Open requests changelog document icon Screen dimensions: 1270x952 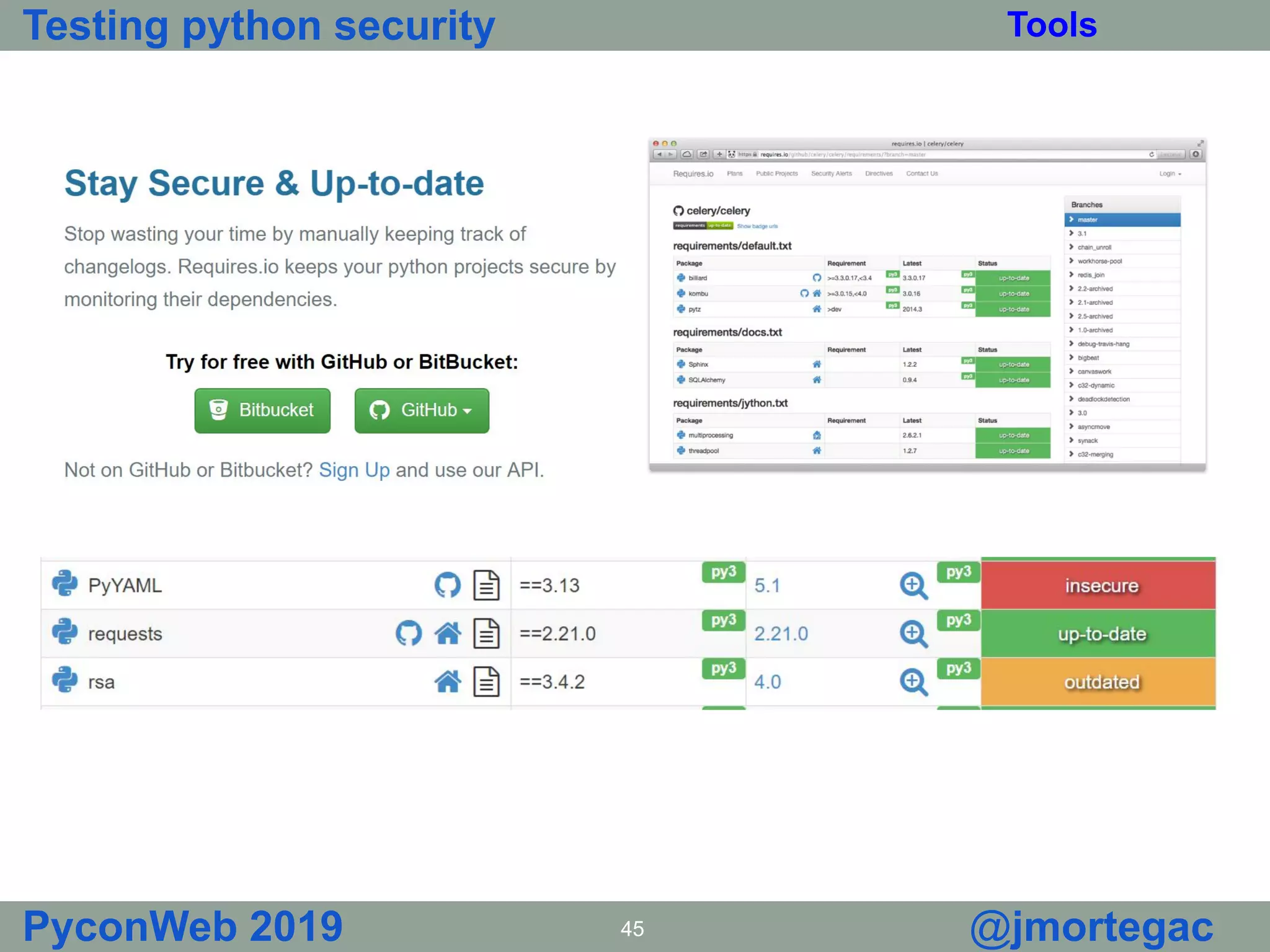pyautogui.click(x=486, y=633)
